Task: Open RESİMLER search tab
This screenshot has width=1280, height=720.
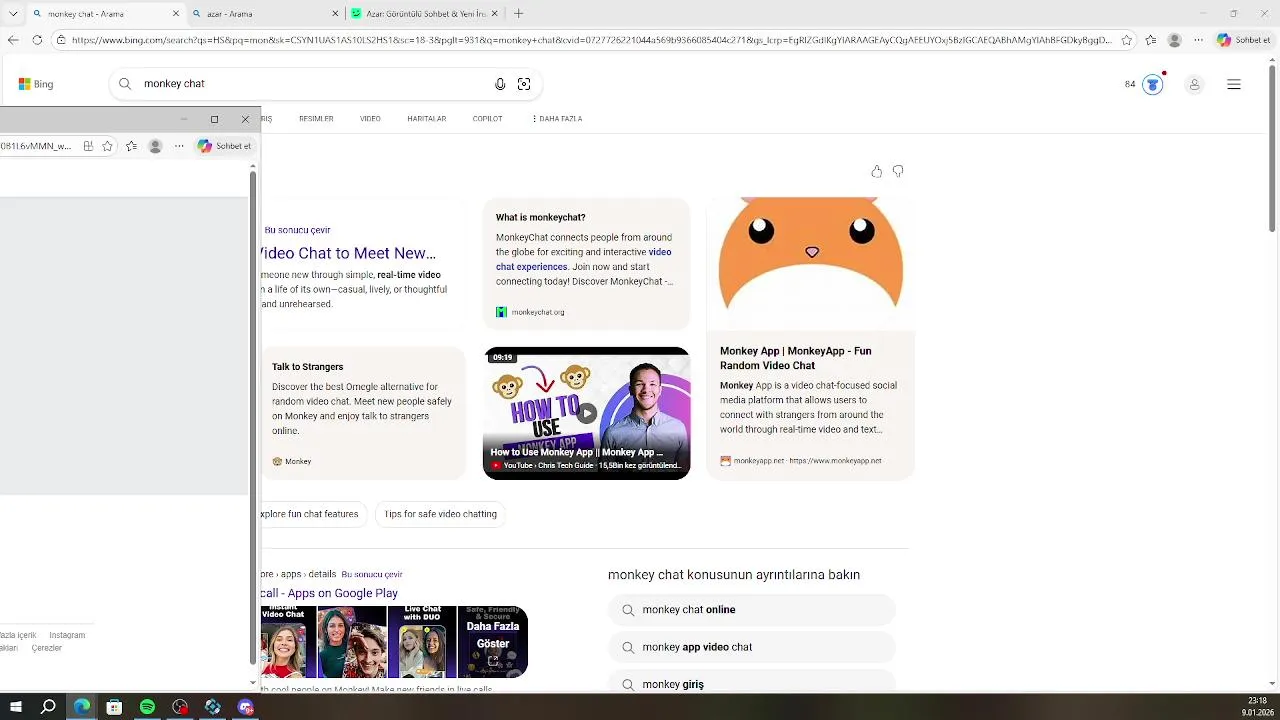Action: [x=316, y=119]
